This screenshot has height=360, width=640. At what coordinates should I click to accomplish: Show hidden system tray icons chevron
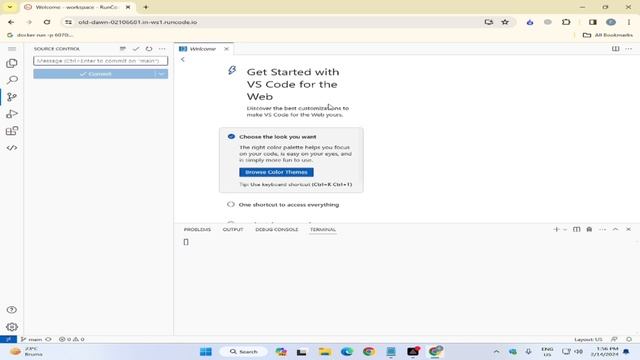point(496,351)
